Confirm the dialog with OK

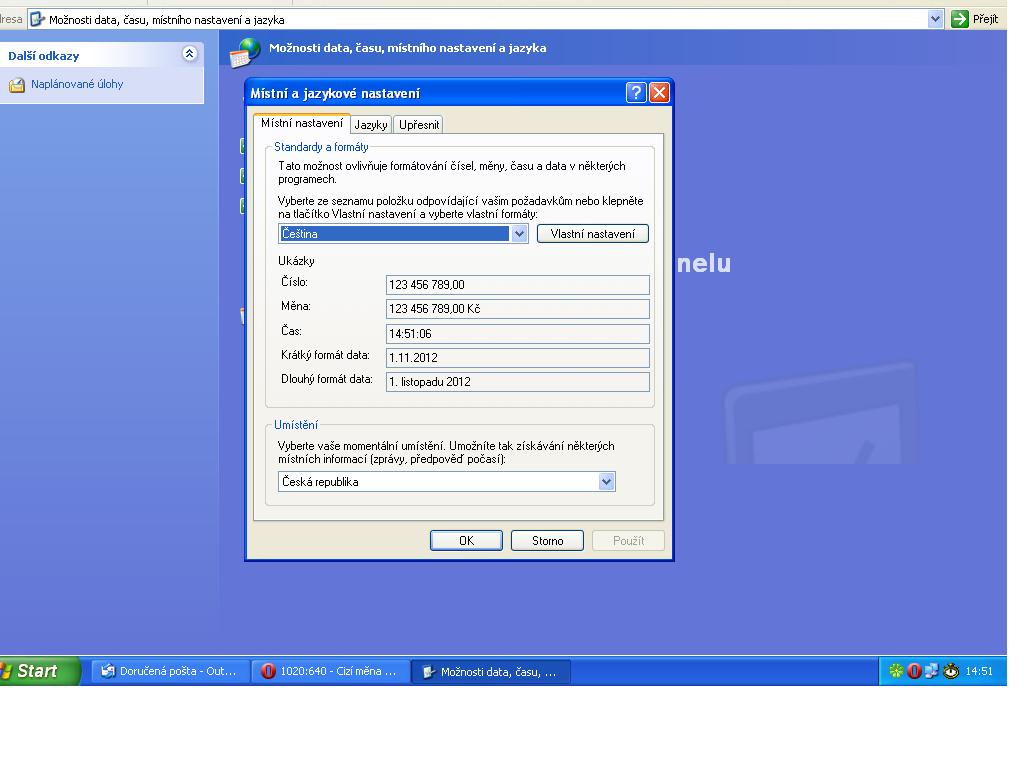pos(466,541)
